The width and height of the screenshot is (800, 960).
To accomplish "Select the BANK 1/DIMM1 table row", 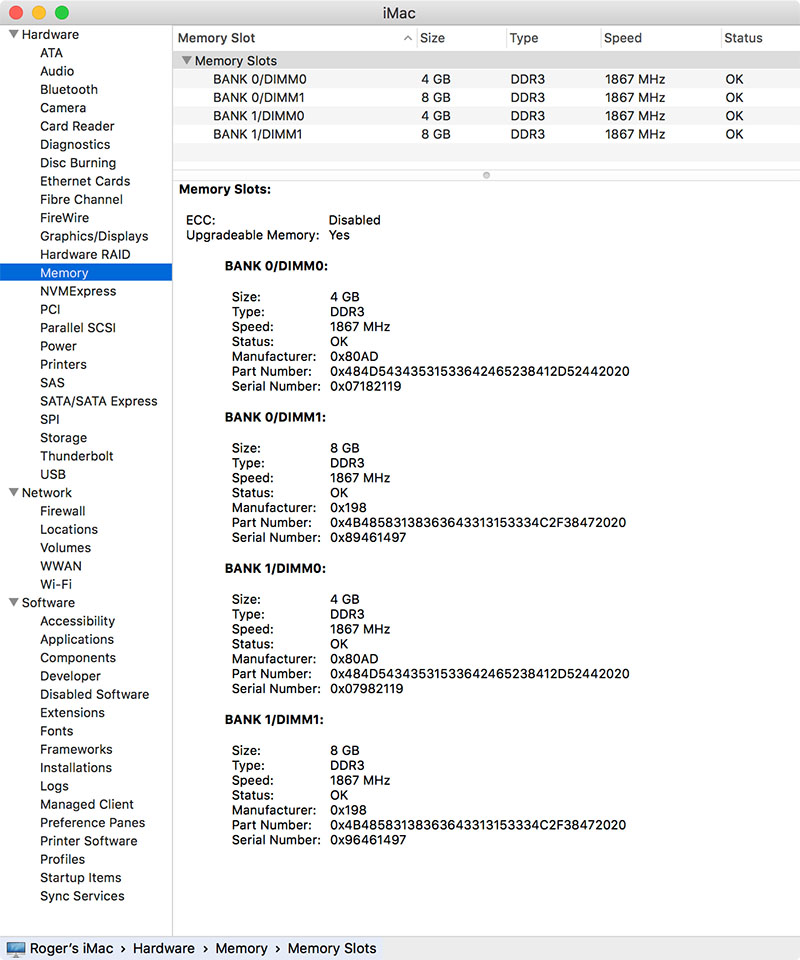I will pyautogui.click(x=487, y=134).
